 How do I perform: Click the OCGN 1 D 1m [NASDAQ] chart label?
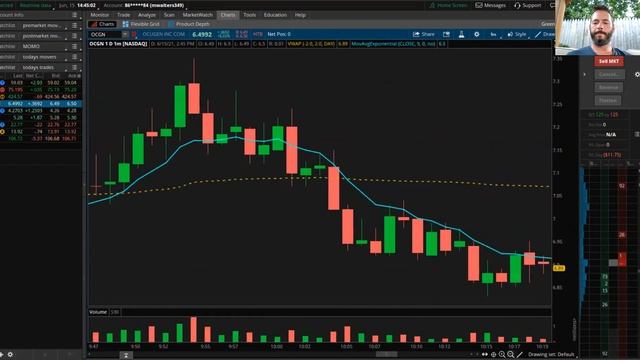[x=118, y=44]
